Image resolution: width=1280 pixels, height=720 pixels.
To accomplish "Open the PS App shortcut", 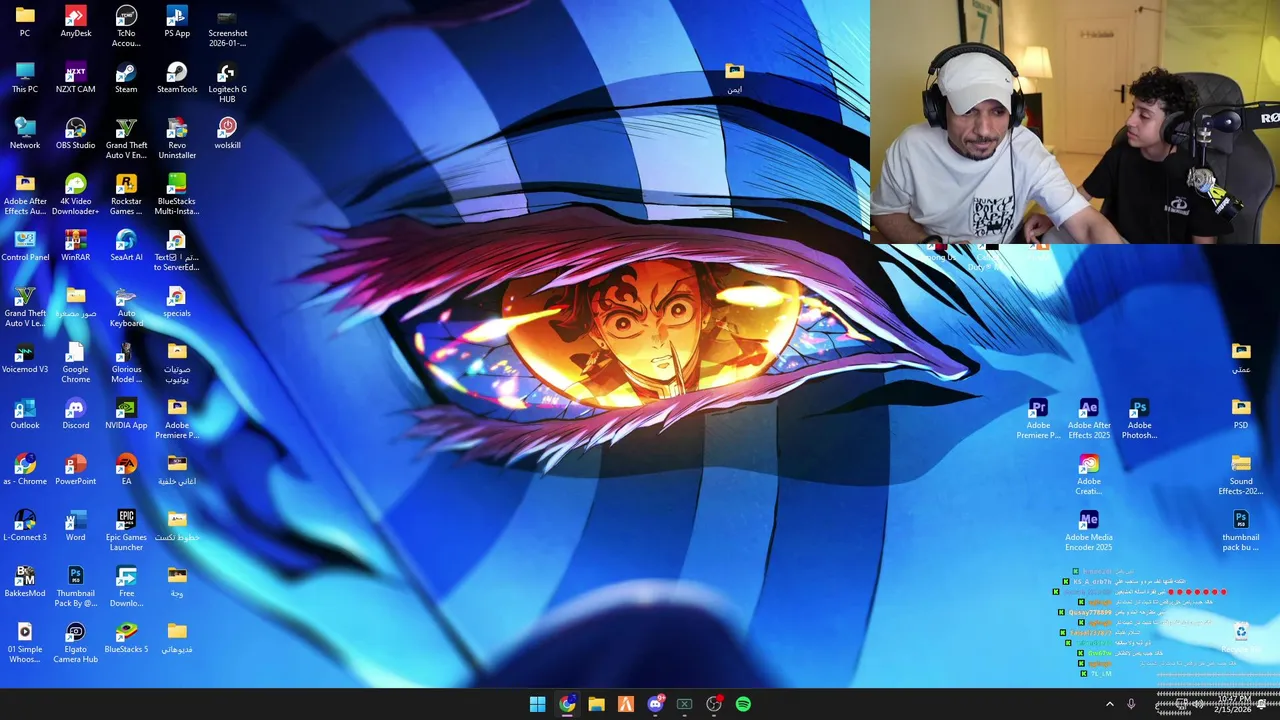I will click(177, 22).
